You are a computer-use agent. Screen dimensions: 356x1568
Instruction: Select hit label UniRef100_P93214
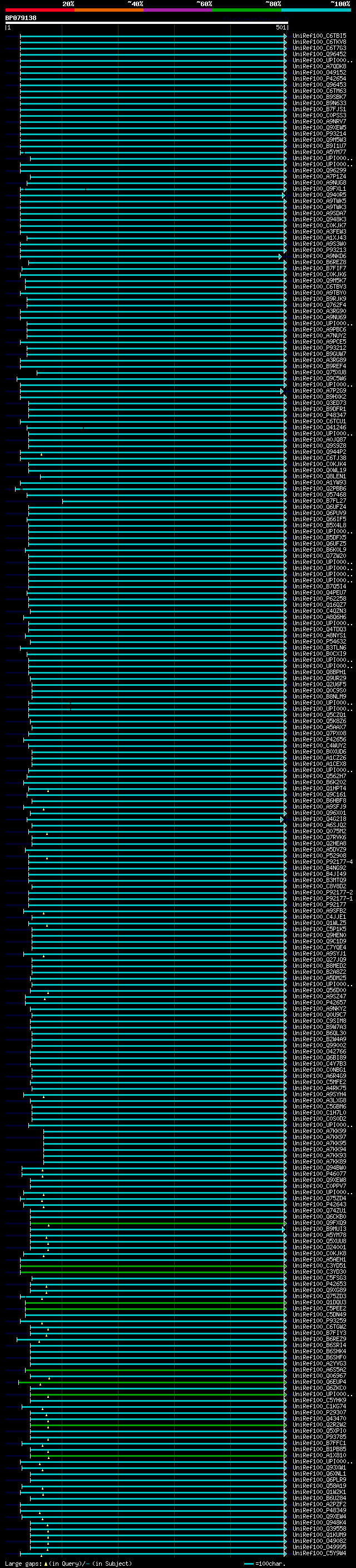pyautogui.click(x=319, y=134)
